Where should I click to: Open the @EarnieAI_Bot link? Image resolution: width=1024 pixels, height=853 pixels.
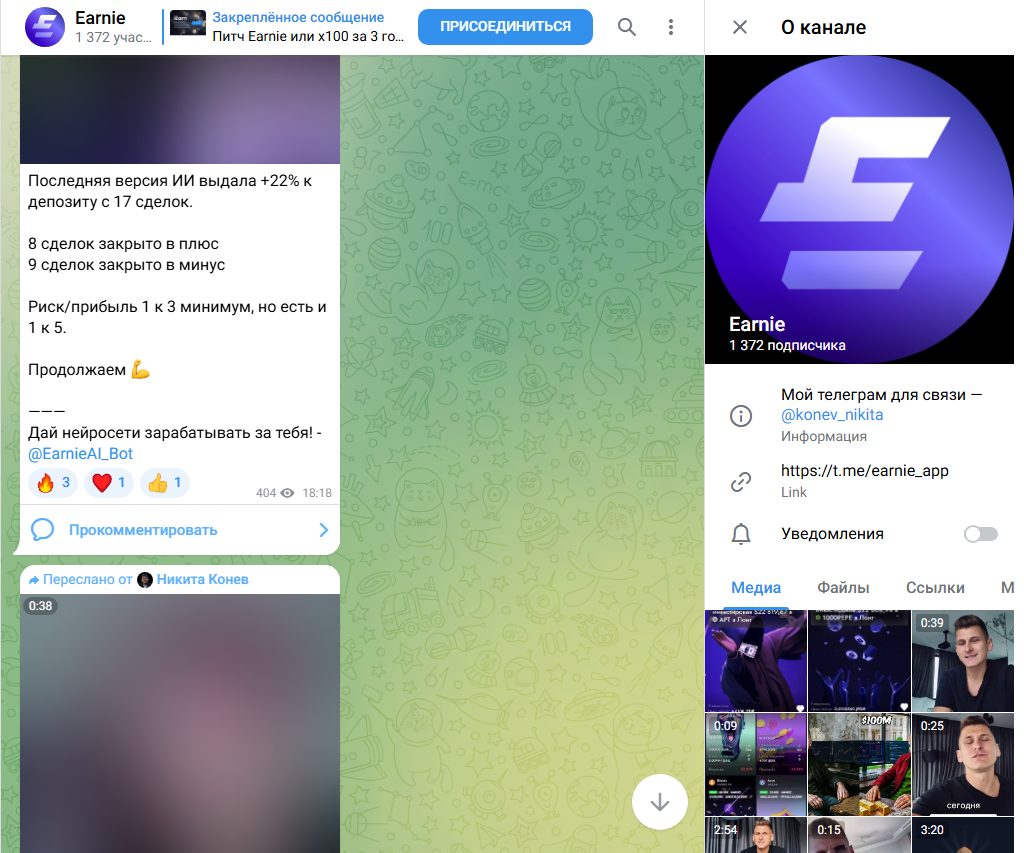[80, 453]
